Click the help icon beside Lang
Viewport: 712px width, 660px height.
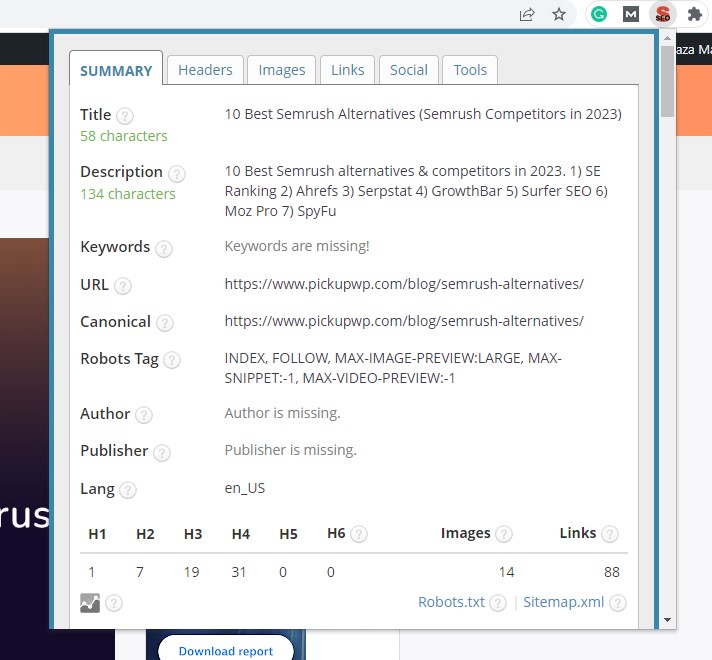tap(128, 491)
